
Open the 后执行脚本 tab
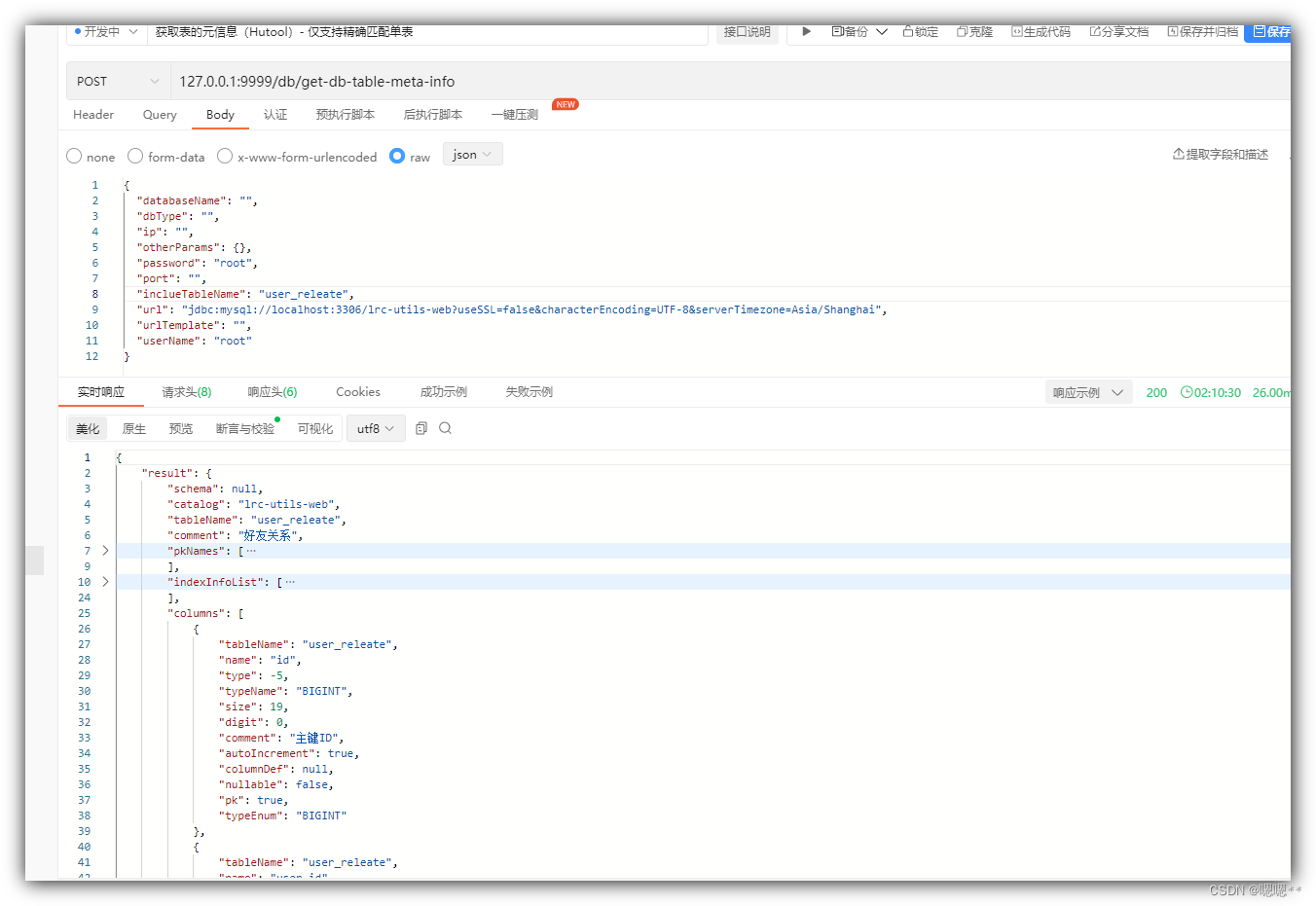click(x=433, y=115)
